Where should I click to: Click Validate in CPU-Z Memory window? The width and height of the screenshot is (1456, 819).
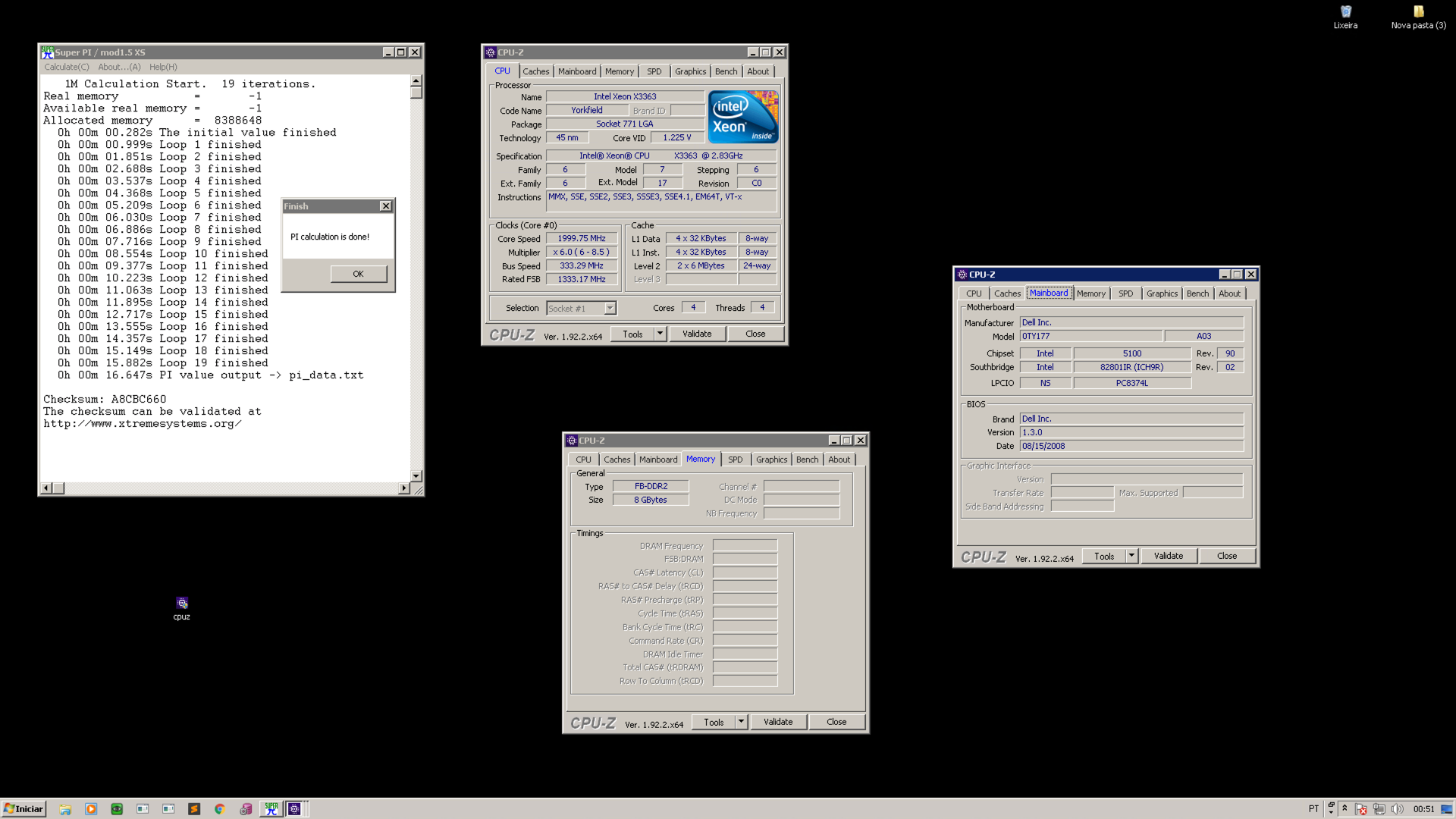point(778,723)
